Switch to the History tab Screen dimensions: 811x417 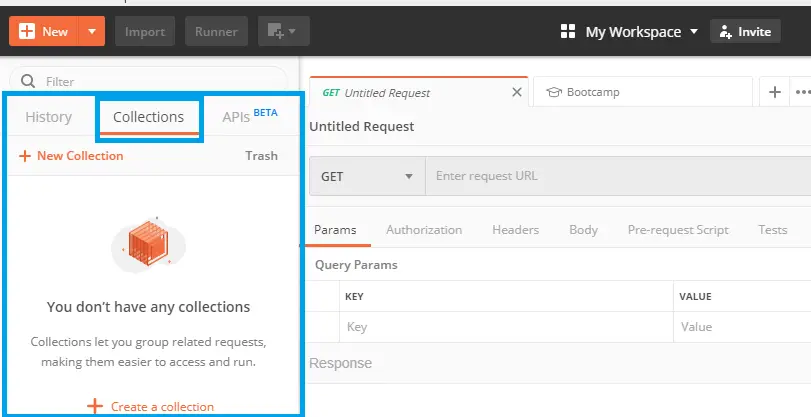click(48, 117)
